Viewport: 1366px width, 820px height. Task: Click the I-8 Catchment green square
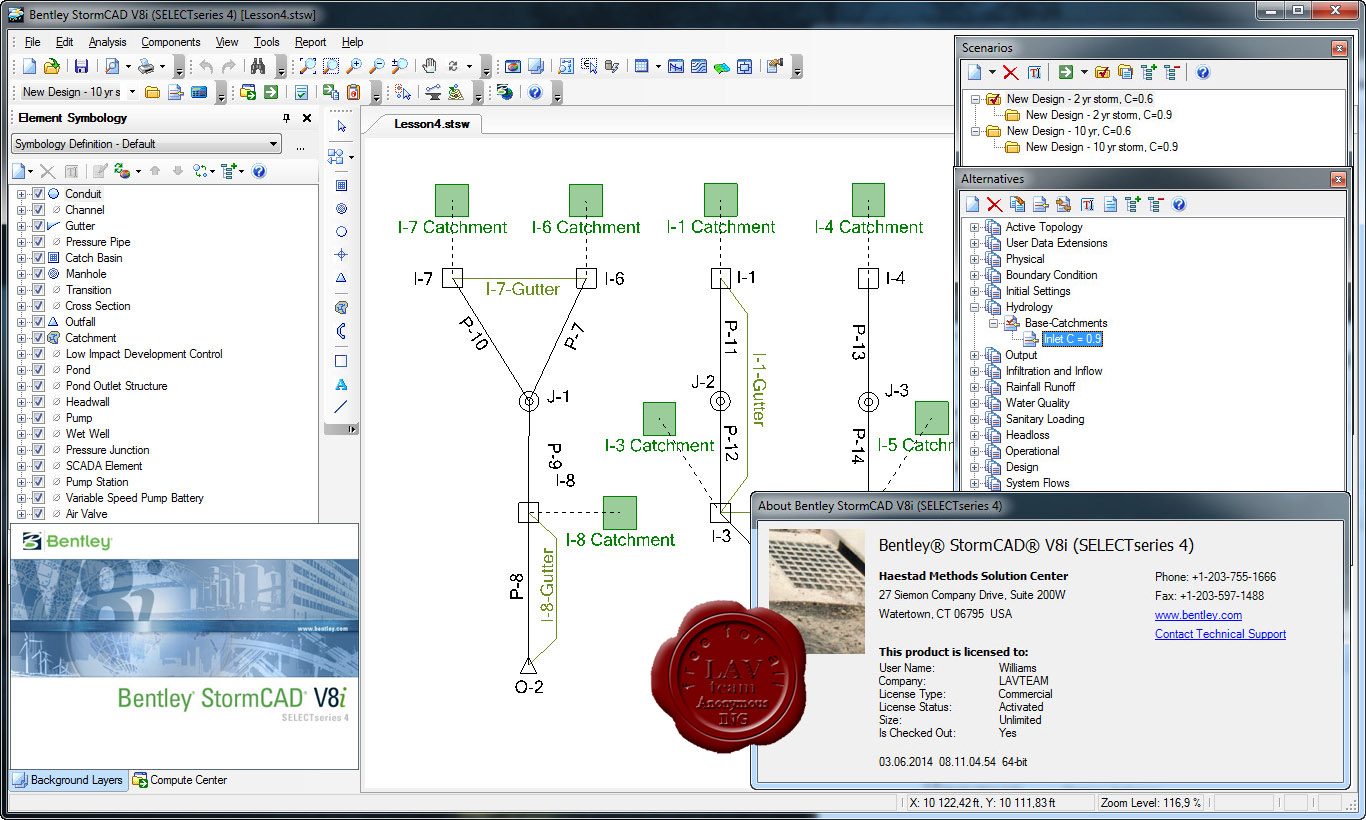tap(619, 513)
